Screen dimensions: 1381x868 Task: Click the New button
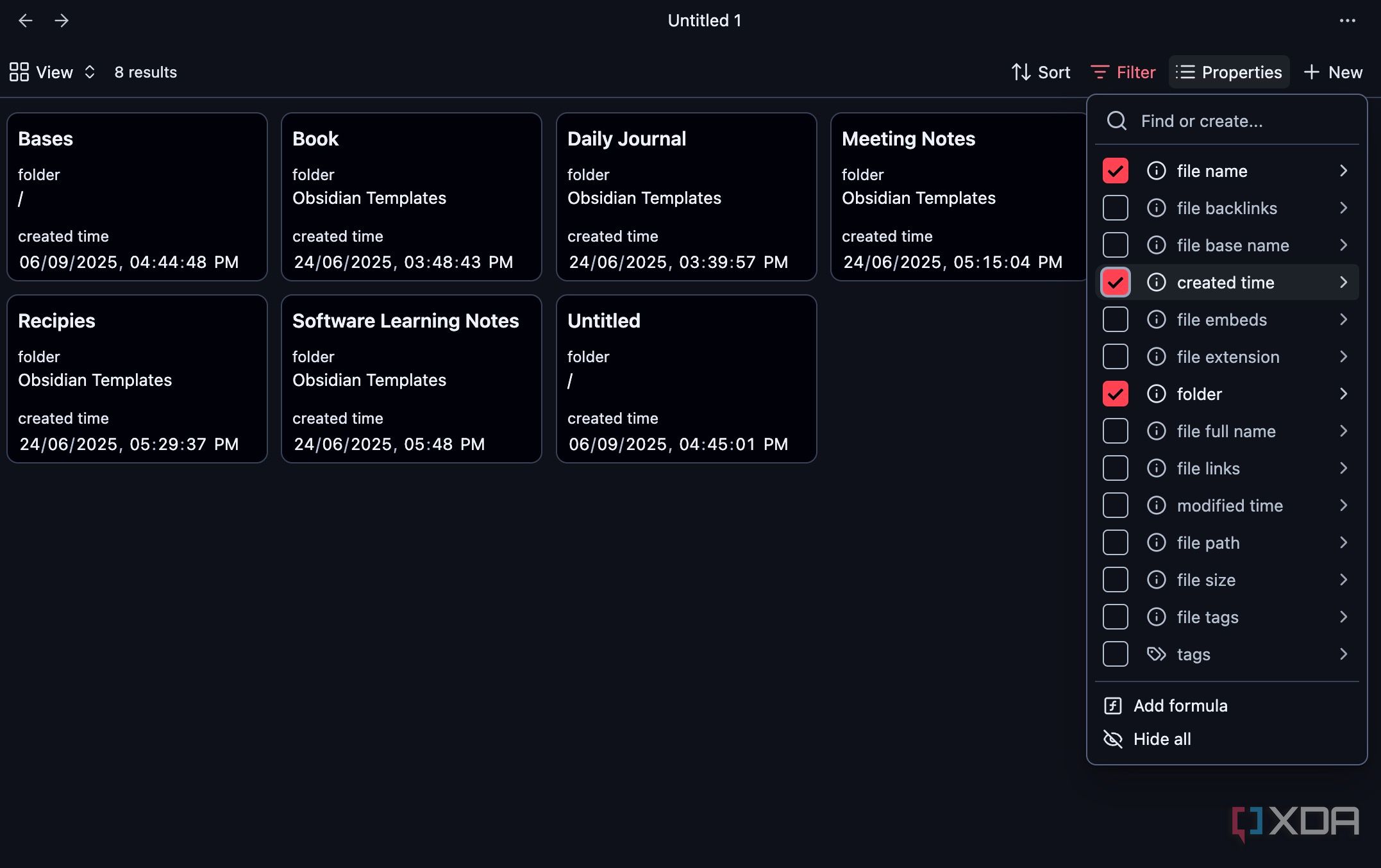click(x=1334, y=72)
